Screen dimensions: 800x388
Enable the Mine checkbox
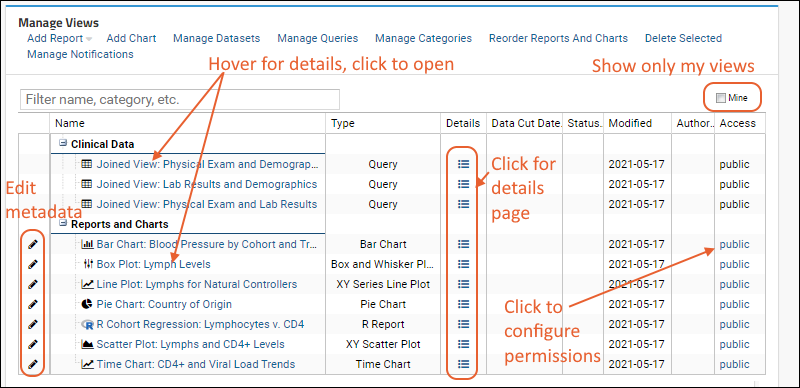click(x=720, y=98)
